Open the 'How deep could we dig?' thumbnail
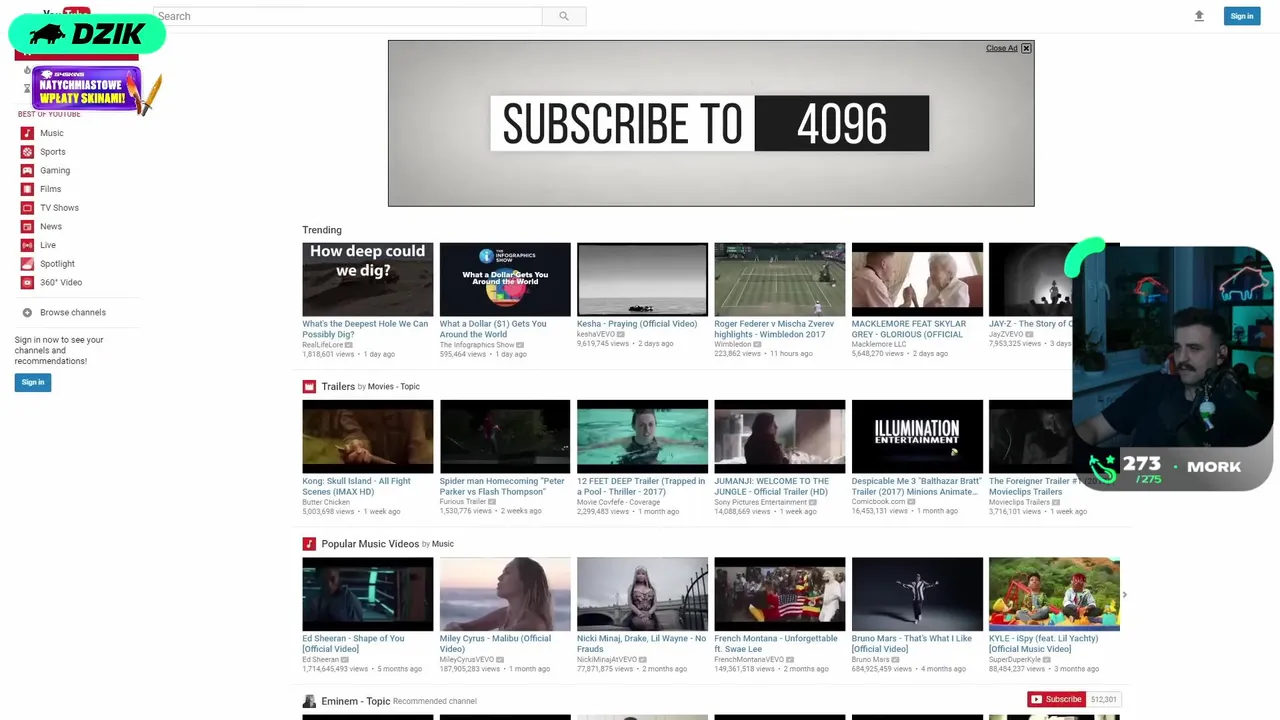The width and height of the screenshot is (1280, 720). click(368, 279)
